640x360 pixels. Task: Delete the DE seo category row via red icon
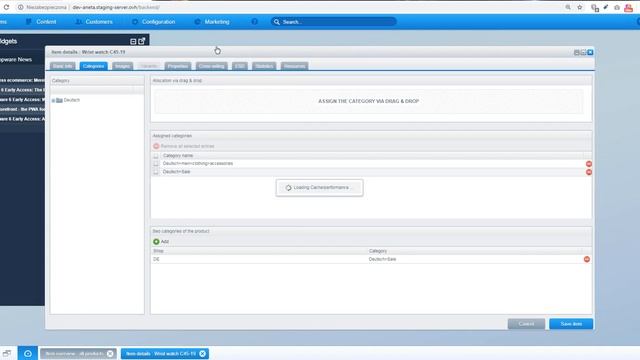(587, 259)
